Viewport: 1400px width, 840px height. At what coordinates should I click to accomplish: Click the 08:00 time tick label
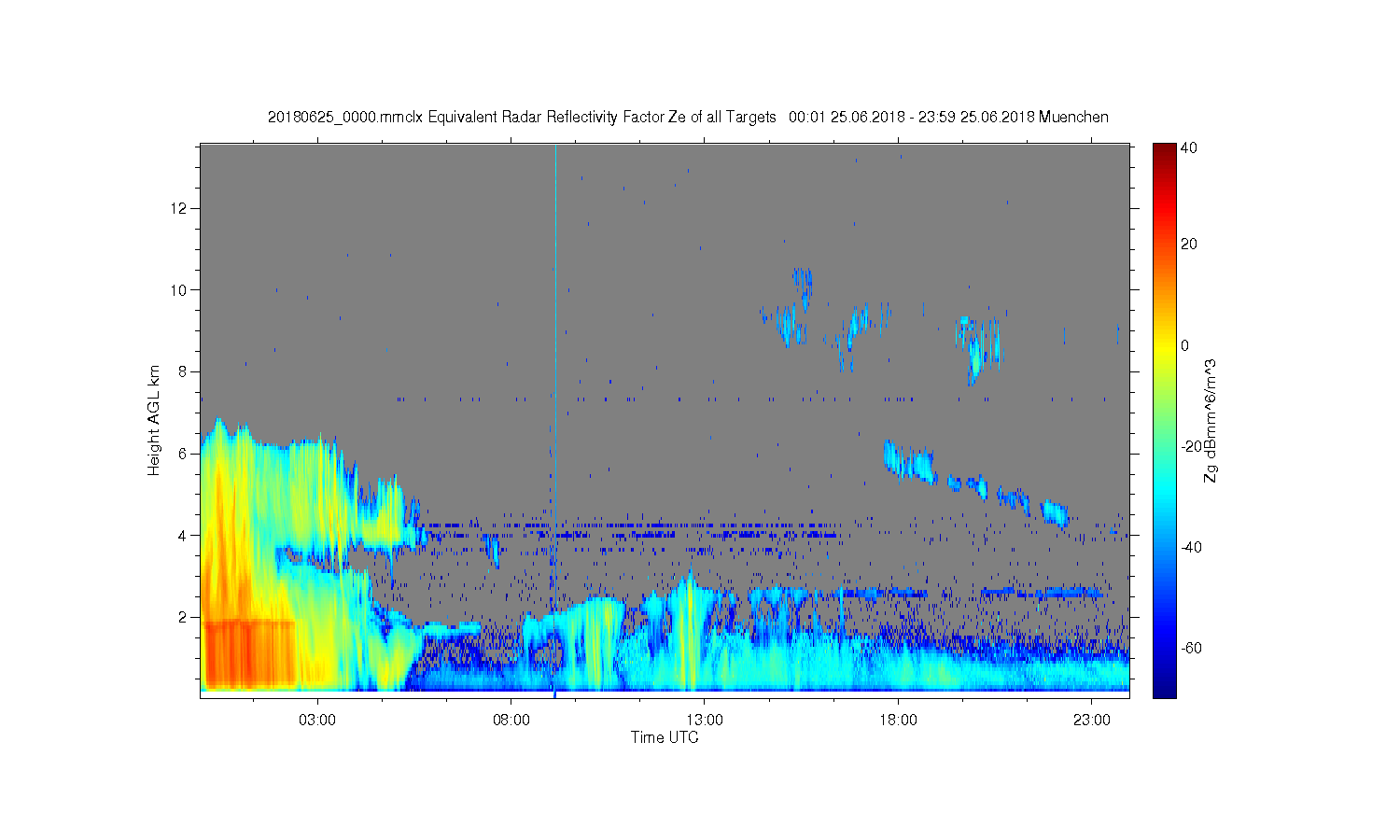click(511, 721)
